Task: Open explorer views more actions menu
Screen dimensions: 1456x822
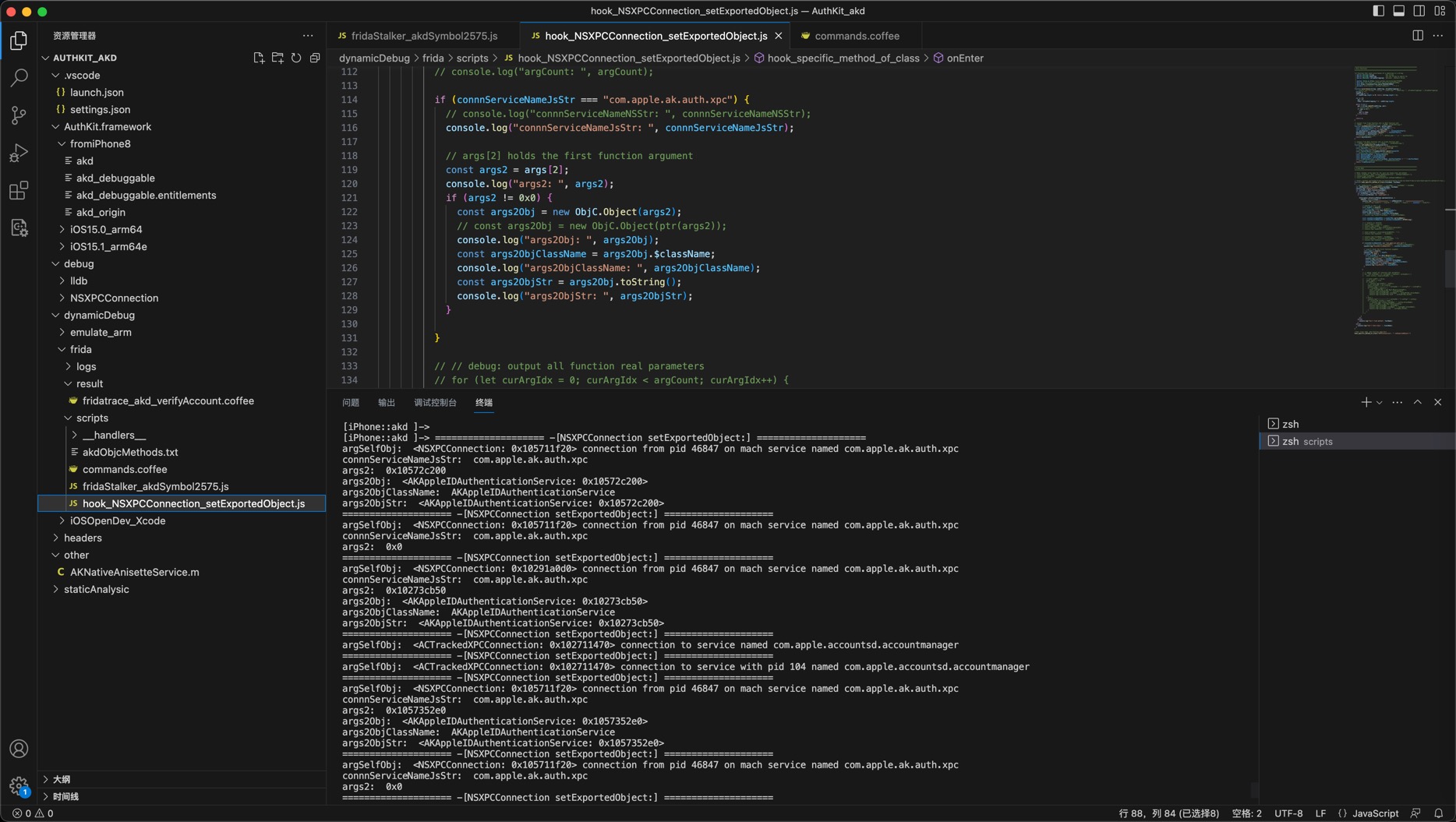Action: pyautogui.click(x=308, y=36)
